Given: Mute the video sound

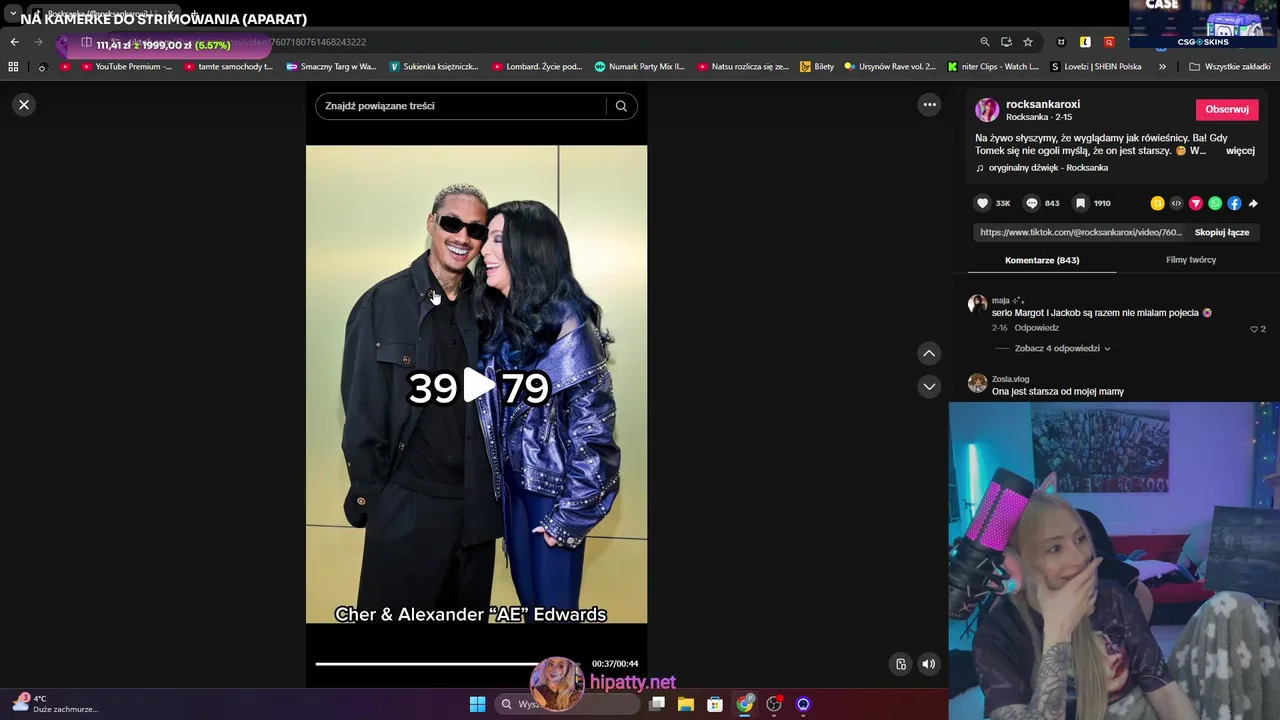Looking at the screenshot, I should tap(929, 664).
